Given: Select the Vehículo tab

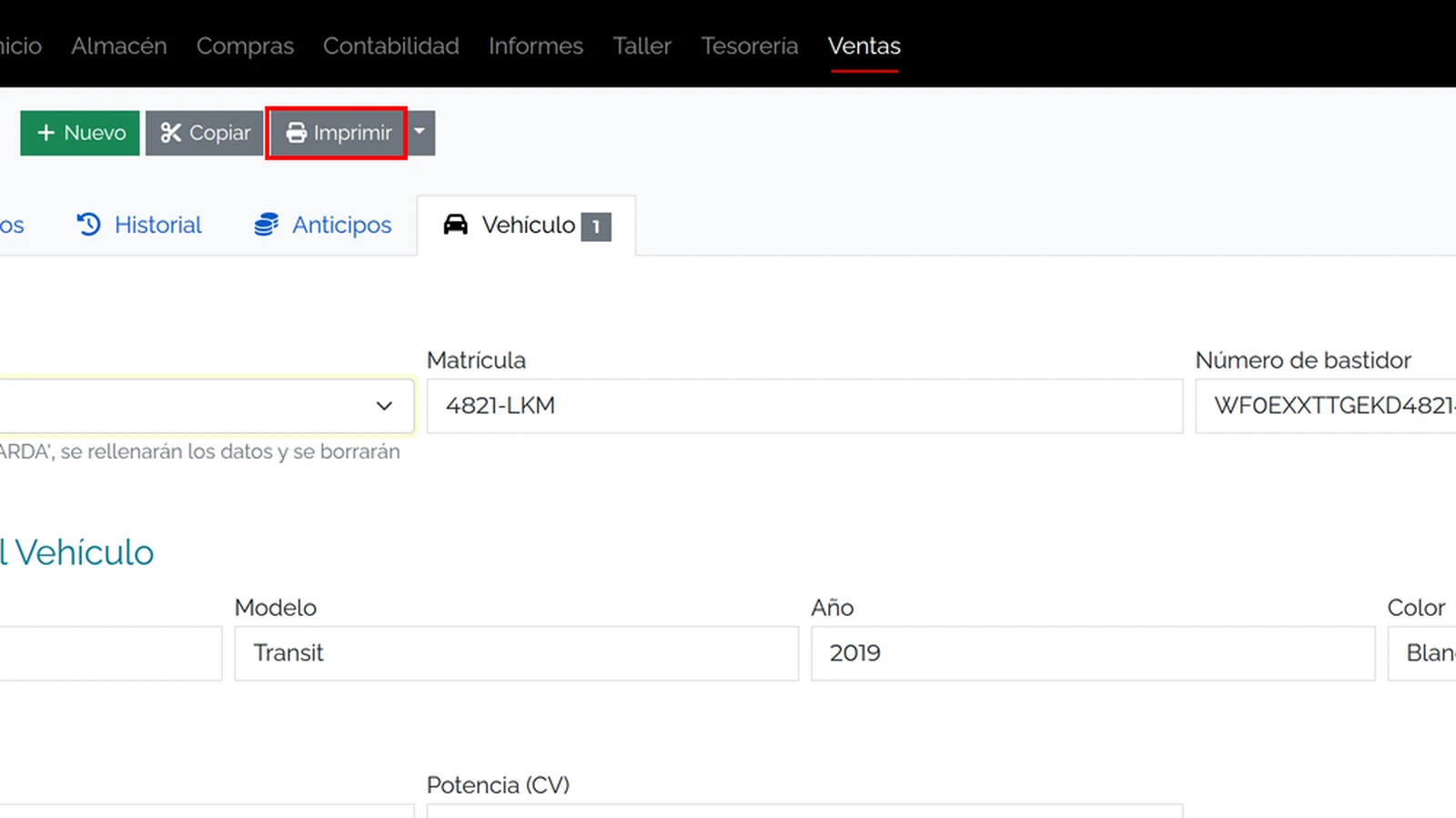Looking at the screenshot, I should click(x=526, y=226).
